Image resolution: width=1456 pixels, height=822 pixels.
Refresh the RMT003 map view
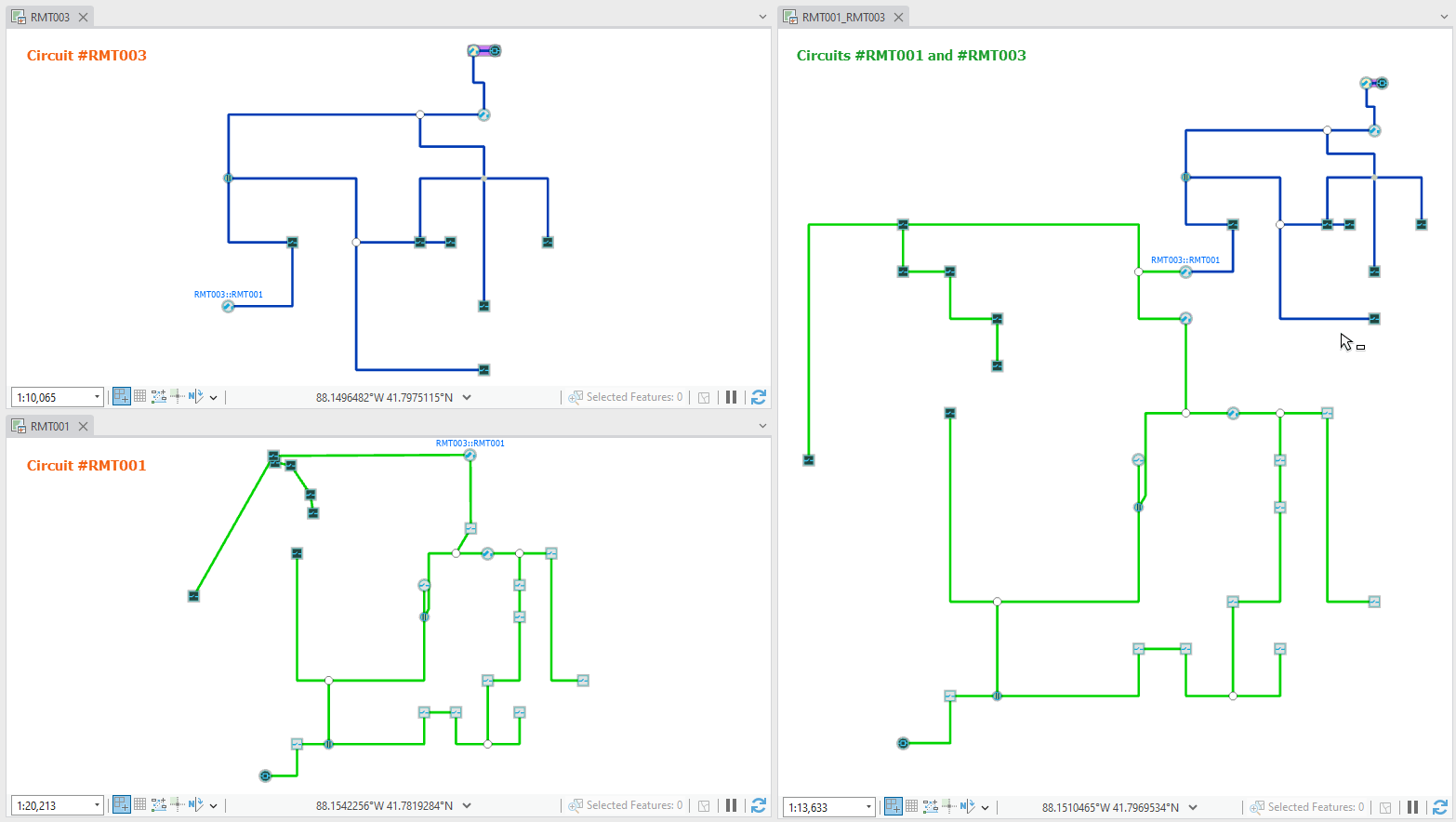point(759,396)
